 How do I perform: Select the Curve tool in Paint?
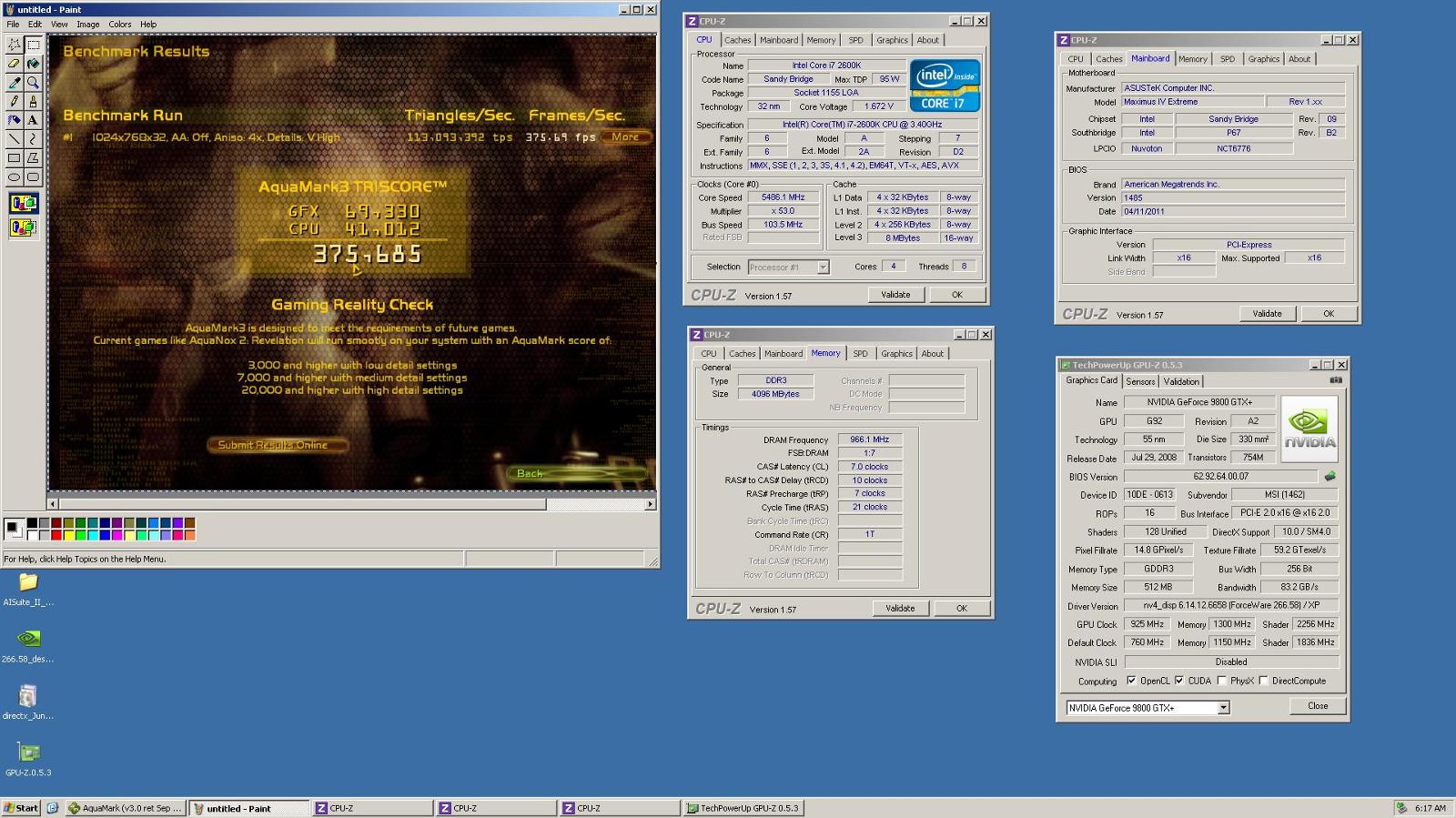[x=33, y=139]
